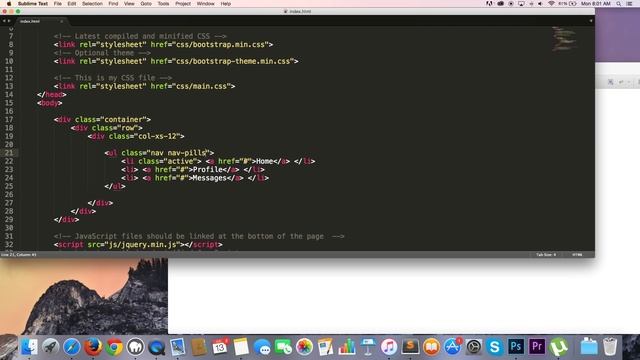This screenshot has height=360, width=640.
Task: Open Numbers bar-chart icon in dock
Action: point(347,347)
